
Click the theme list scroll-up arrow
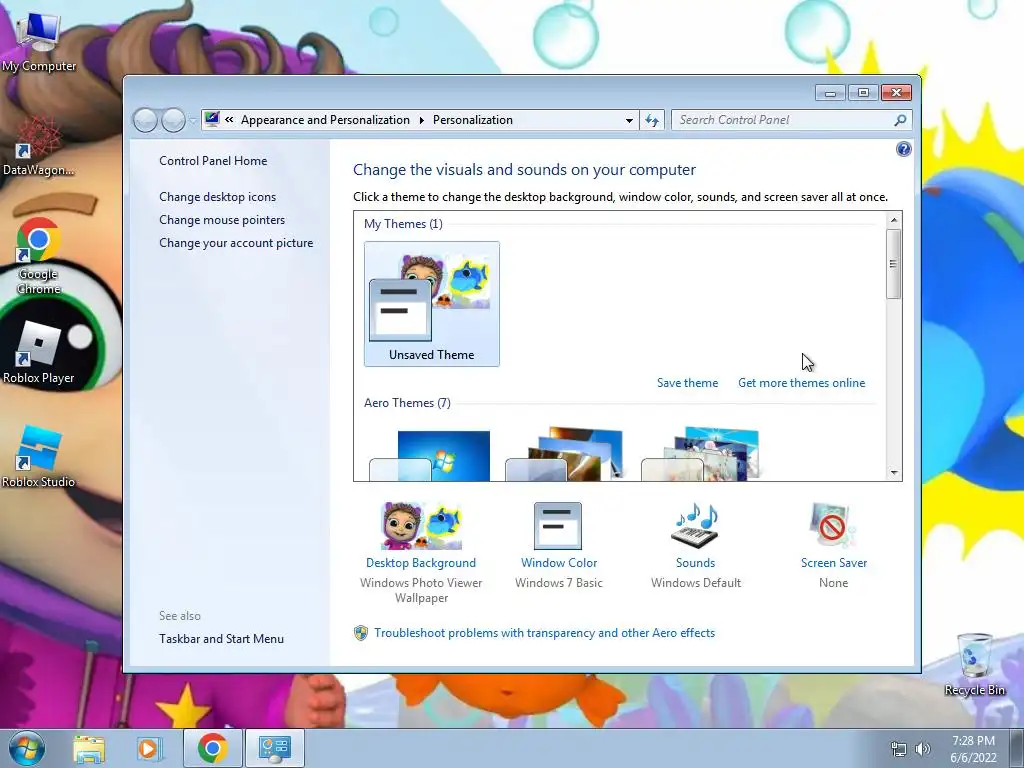(x=894, y=220)
